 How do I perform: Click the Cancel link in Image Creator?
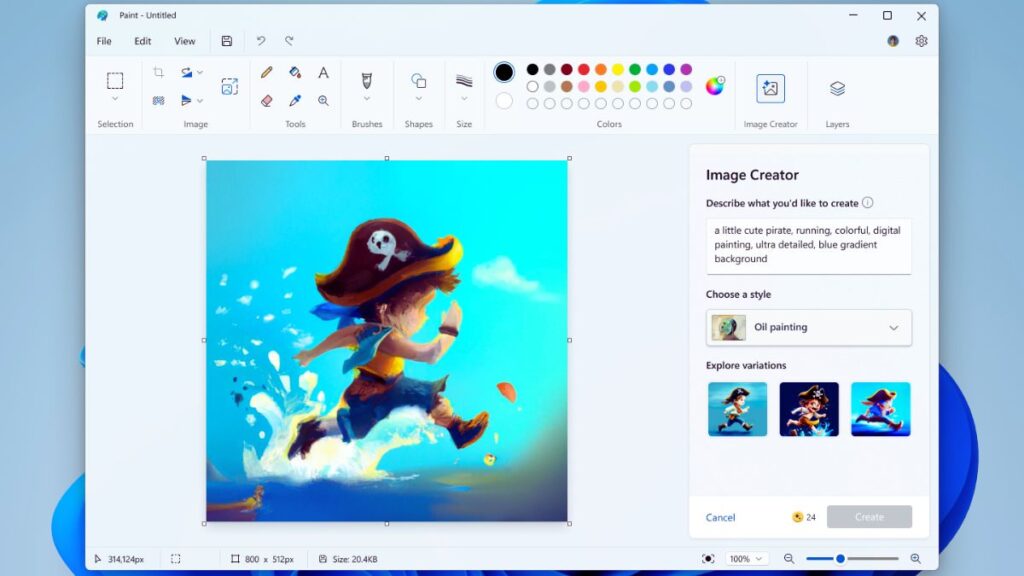719,517
